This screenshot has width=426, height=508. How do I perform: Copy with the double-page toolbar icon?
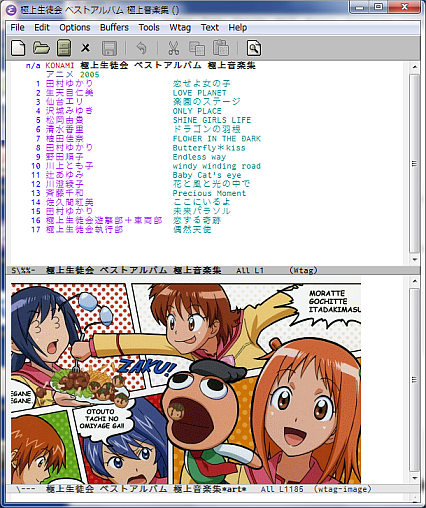(197, 48)
